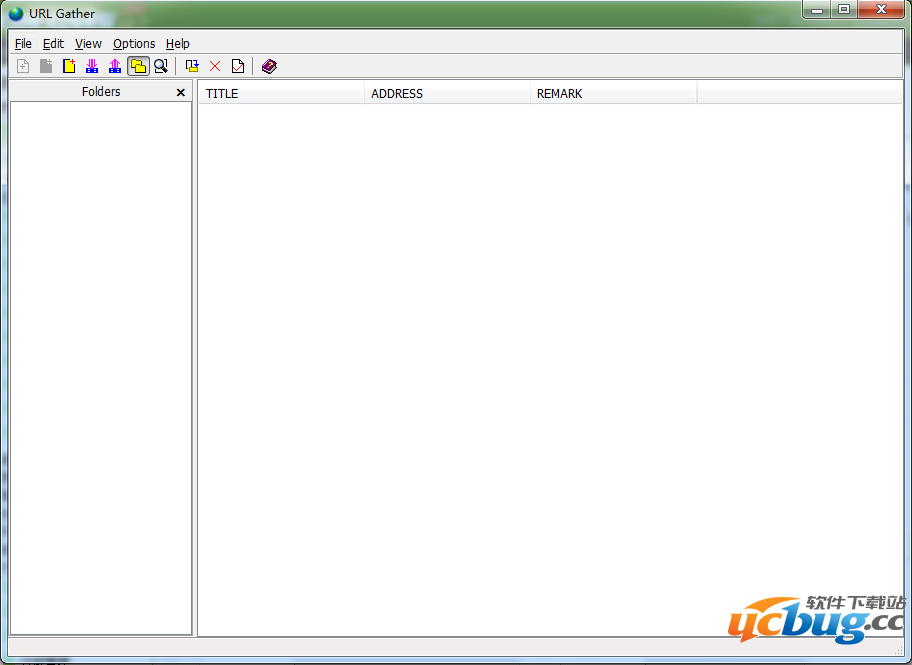
Task: Click the grayed-out add page icon
Action: tap(23, 66)
